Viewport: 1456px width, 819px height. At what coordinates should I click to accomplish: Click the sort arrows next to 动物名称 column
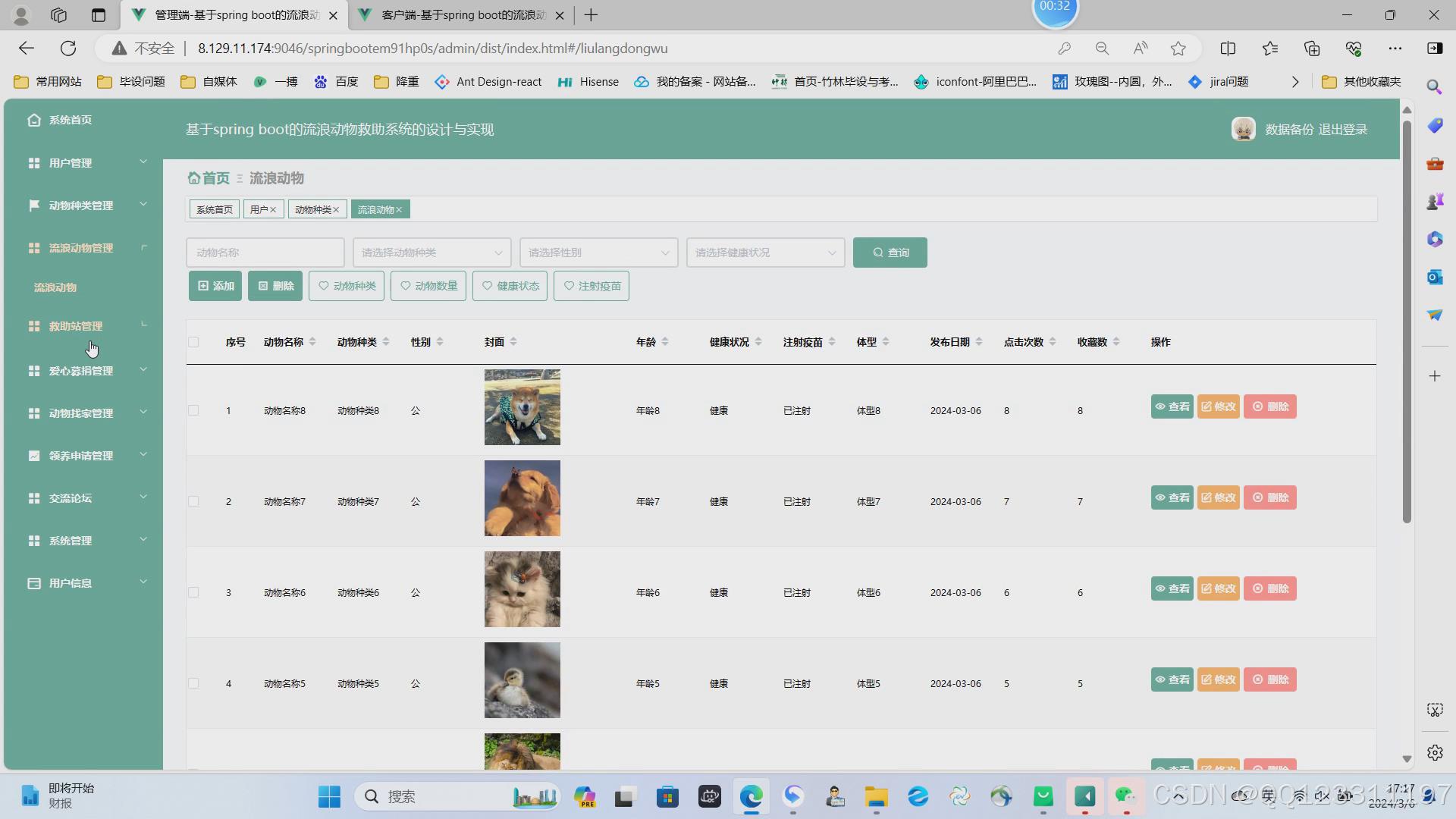pos(312,343)
